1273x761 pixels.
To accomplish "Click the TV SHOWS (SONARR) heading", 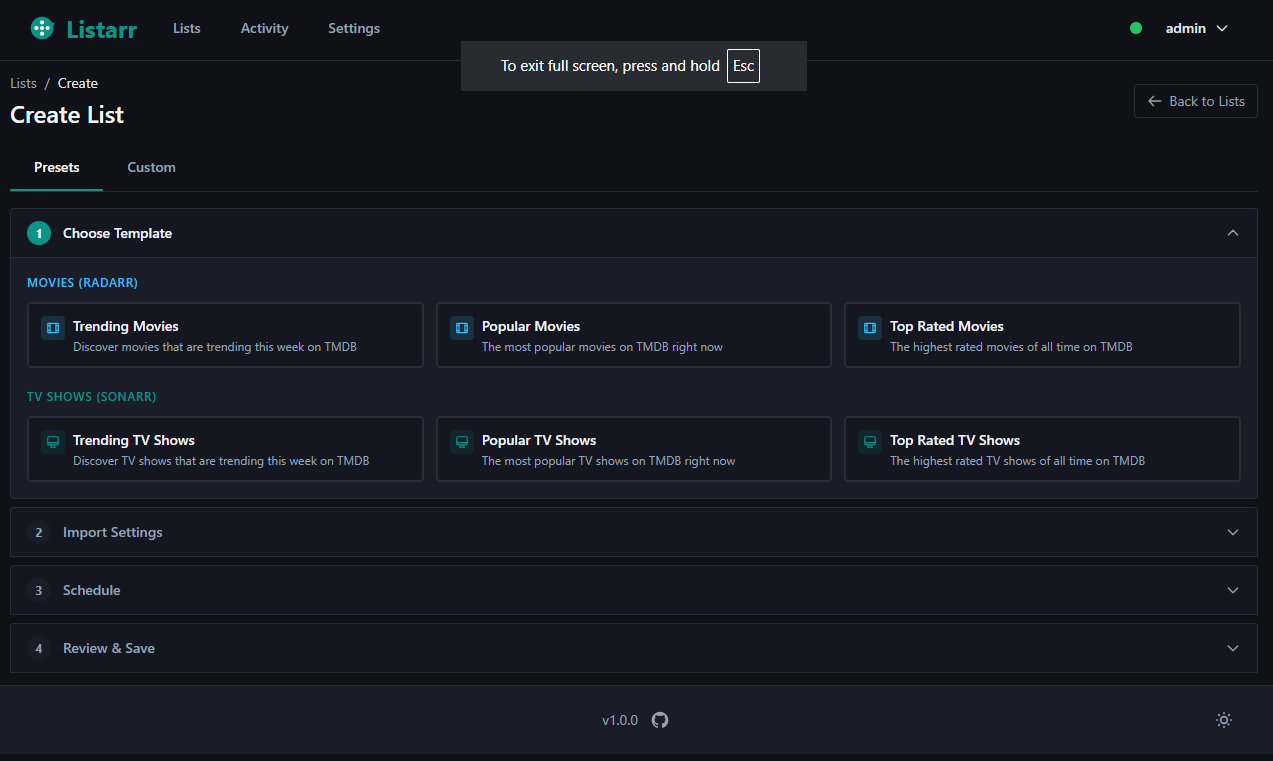I will (92, 397).
